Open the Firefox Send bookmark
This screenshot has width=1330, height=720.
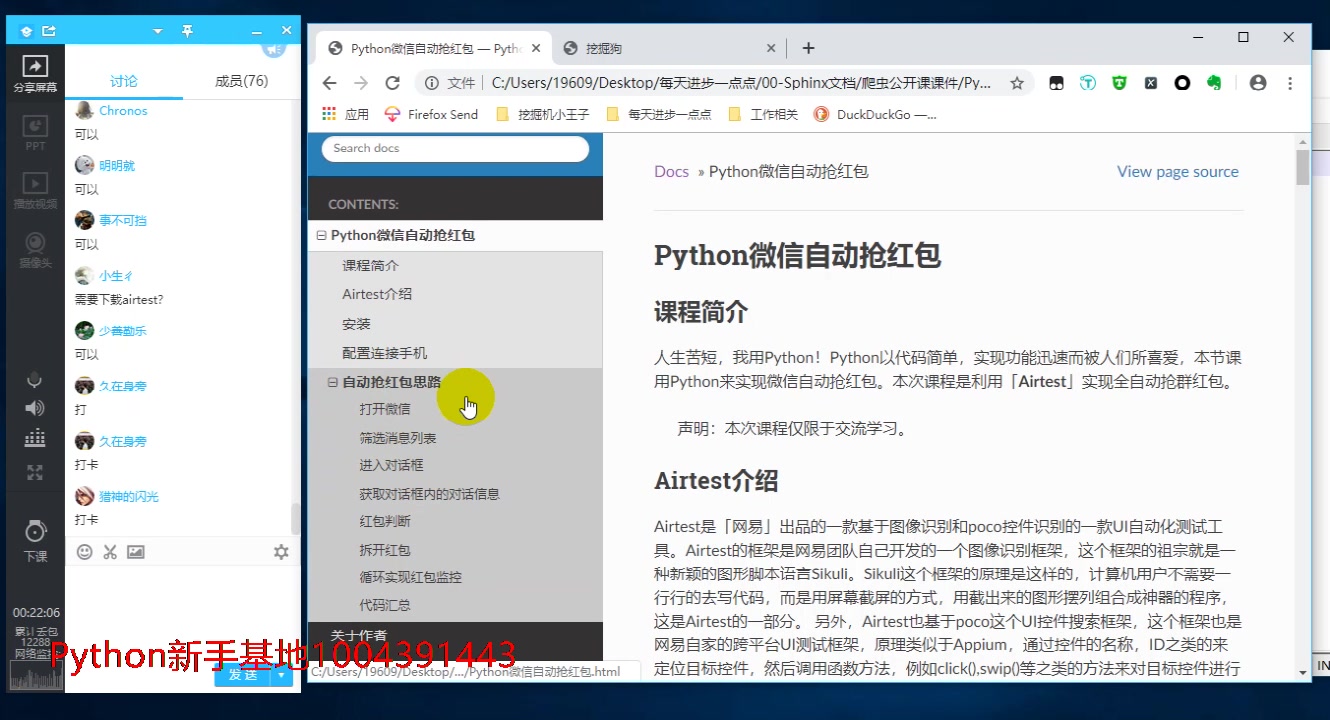431,114
